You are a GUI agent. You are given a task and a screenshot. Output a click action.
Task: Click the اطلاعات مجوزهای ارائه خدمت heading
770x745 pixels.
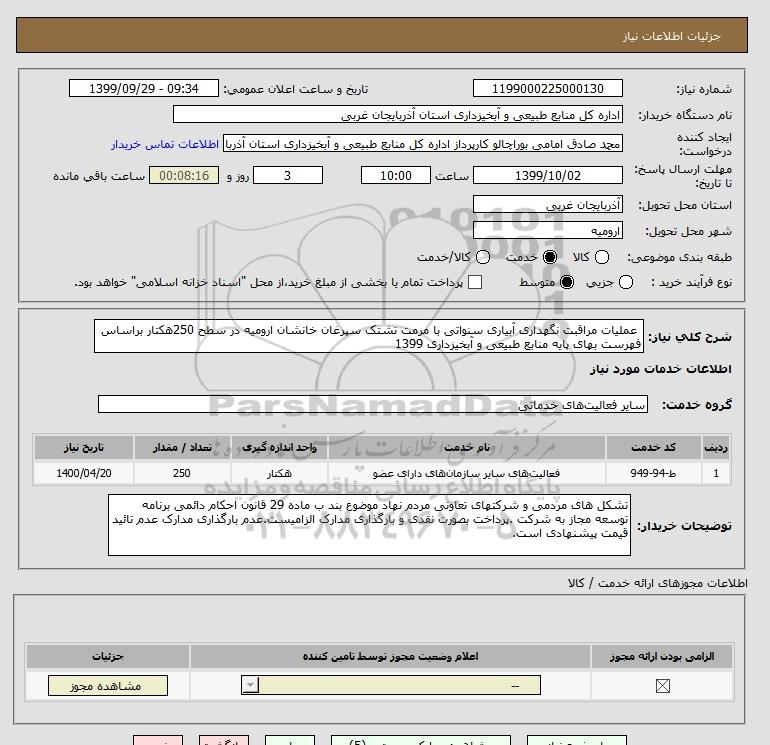(x=658, y=583)
